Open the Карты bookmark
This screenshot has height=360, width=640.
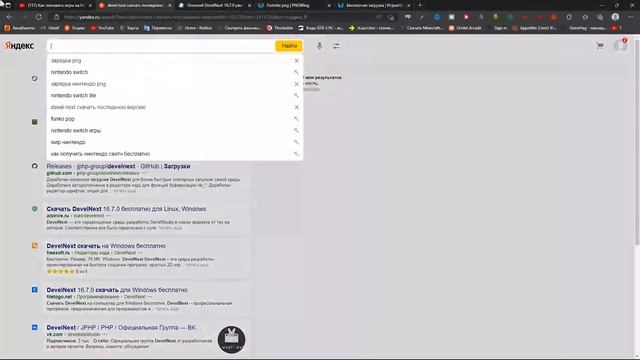pos(129,28)
